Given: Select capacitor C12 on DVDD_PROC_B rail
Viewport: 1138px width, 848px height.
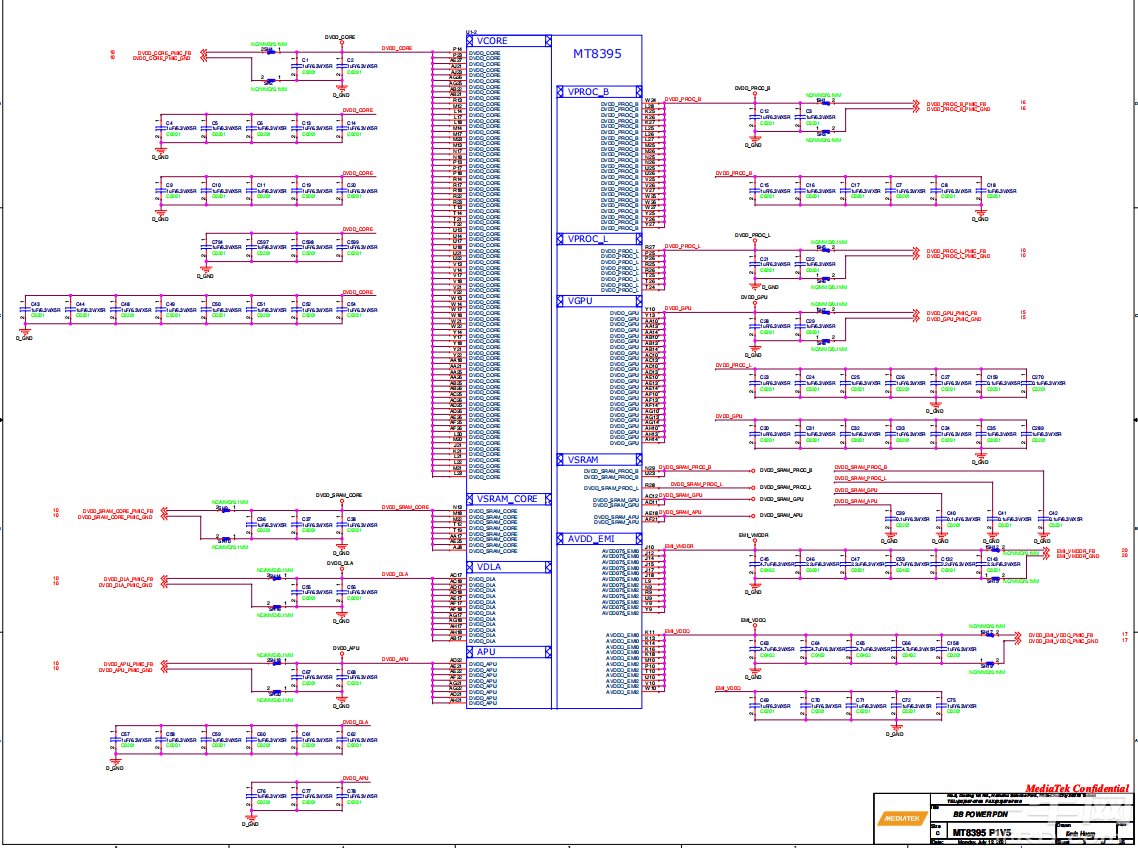Looking at the screenshot, I should tap(757, 117).
